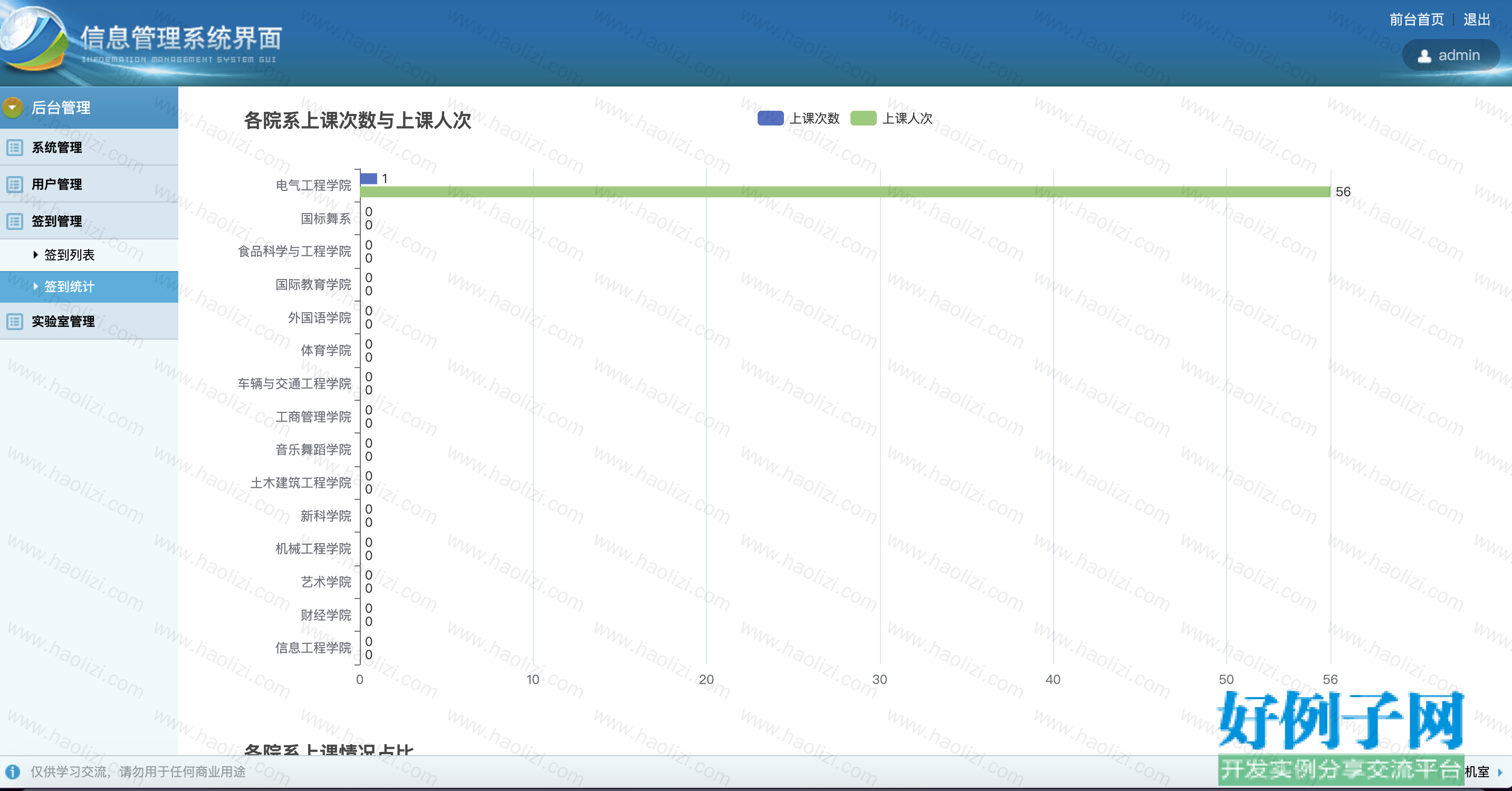Click the 国标舞系 axis label
The width and height of the screenshot is (1512, 791).
click(326, 218)
